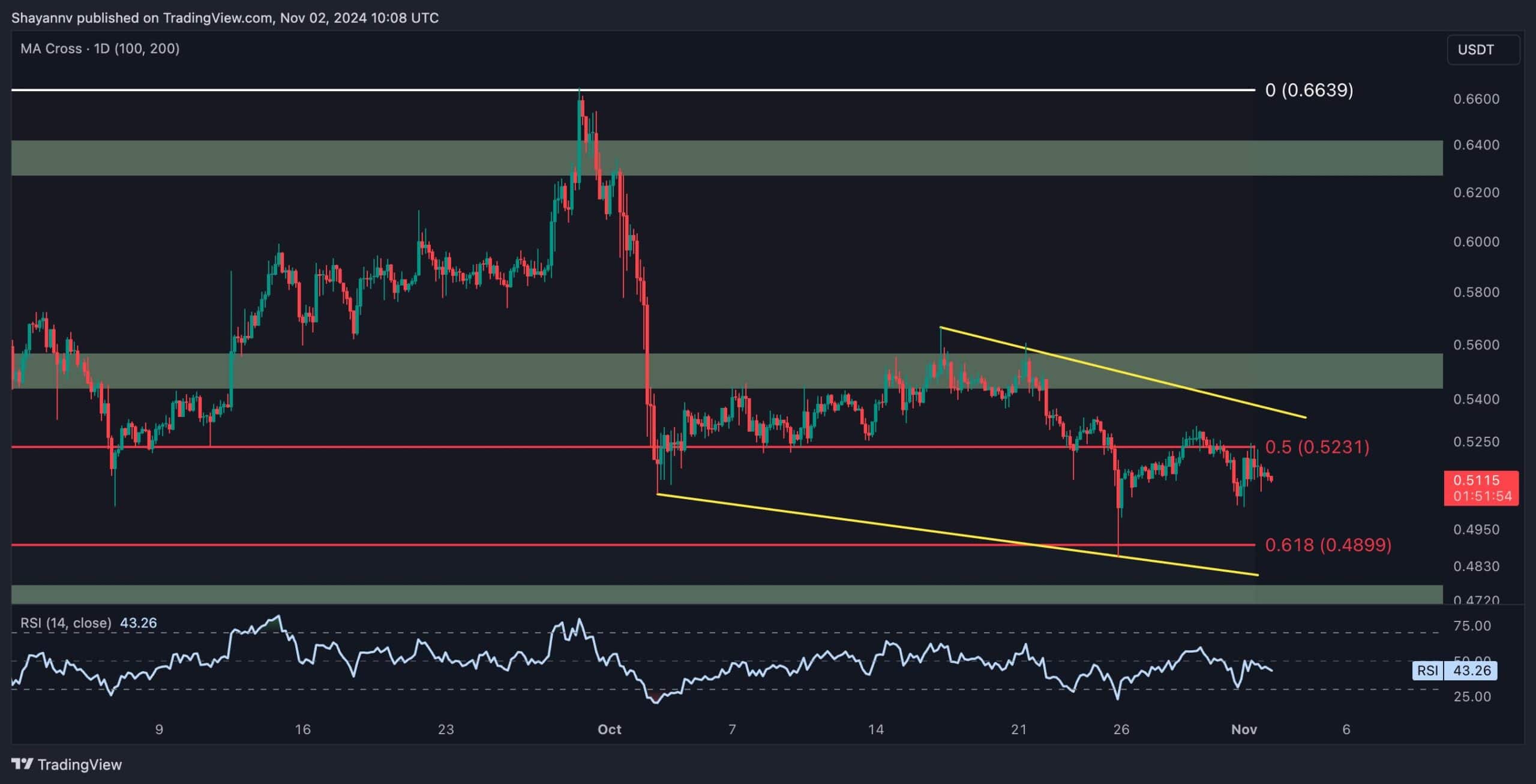Click the RSI (14, close) indicator label
The width and height of the screenshot is (1536, 784).
point(66,623)
